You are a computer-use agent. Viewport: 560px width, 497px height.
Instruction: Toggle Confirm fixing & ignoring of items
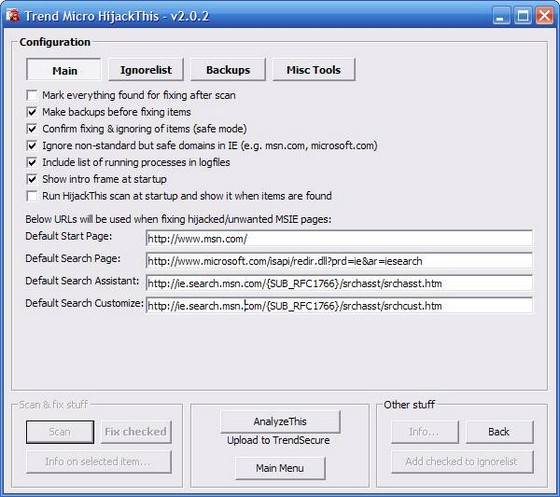point(32,129)
